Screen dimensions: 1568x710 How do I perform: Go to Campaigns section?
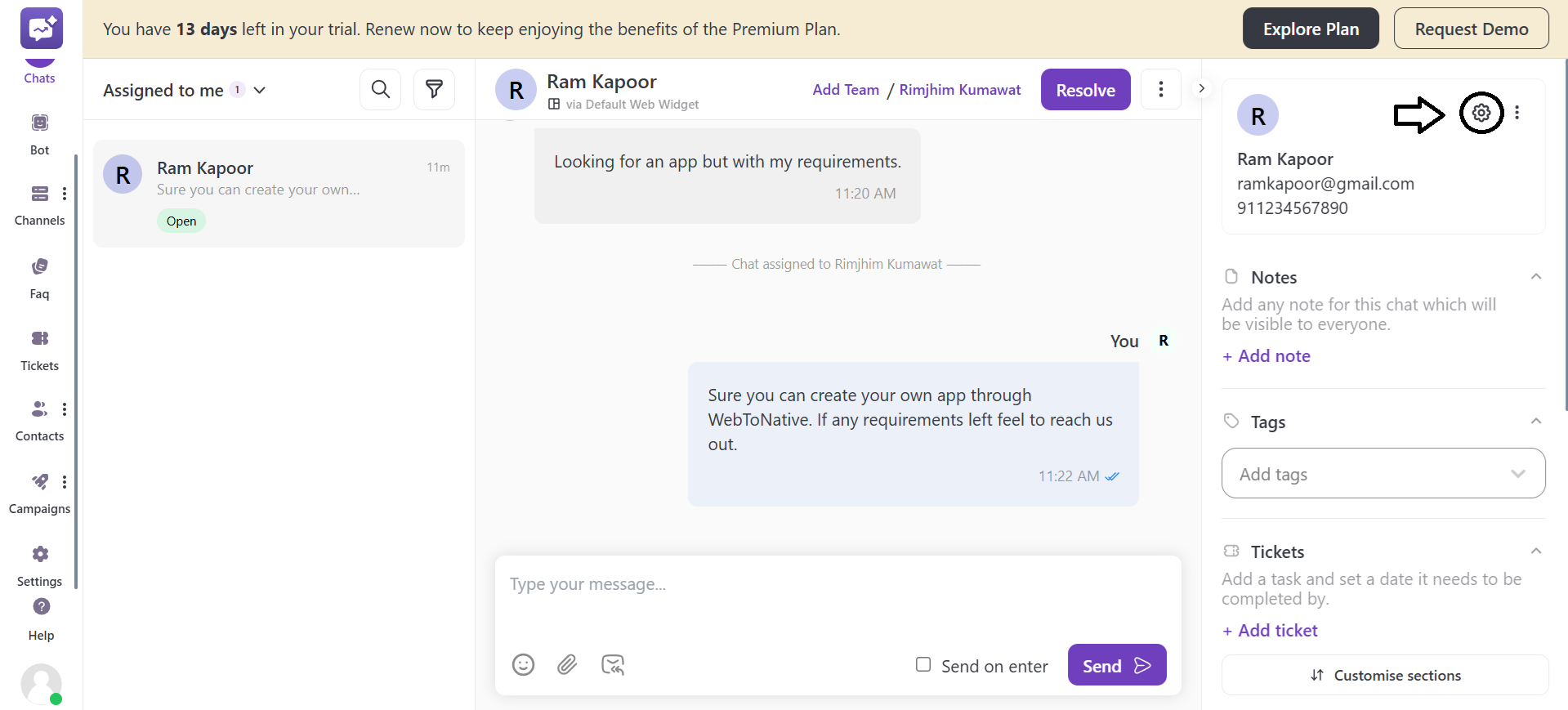pyautogui.click(x=39, y=493)
